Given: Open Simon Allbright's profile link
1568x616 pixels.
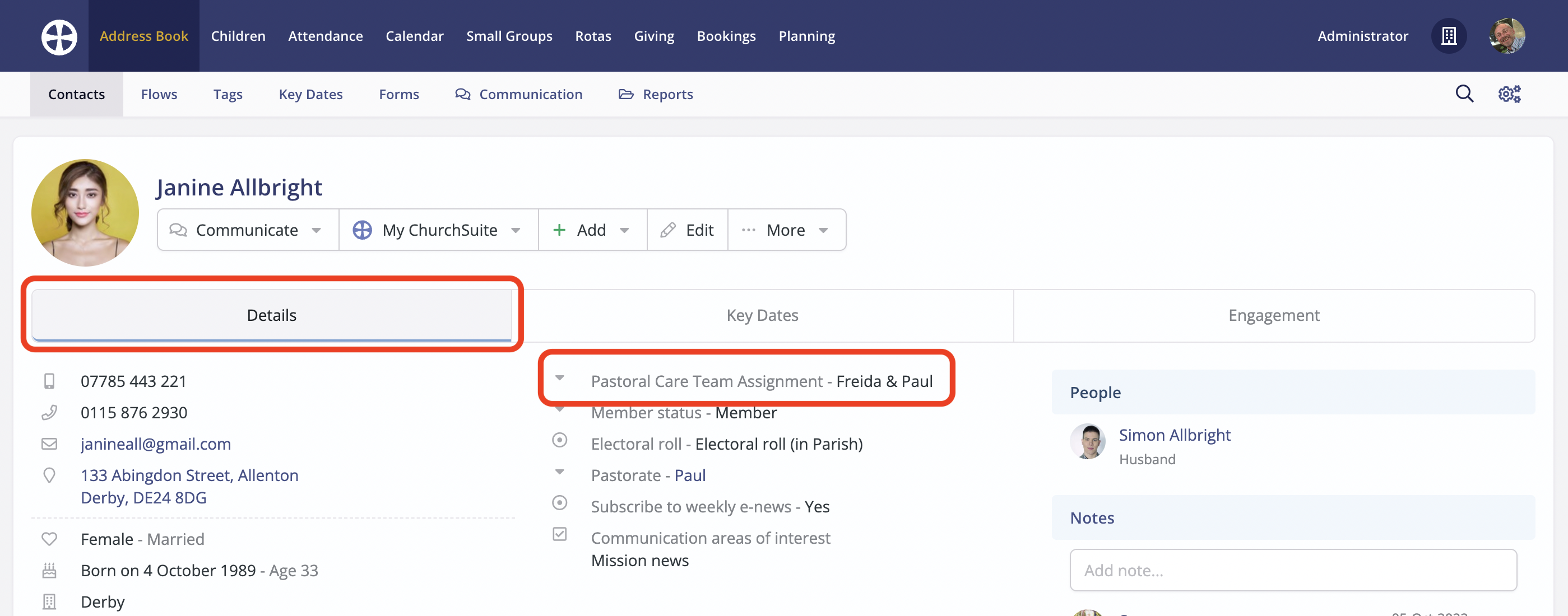Looking at the screenshot, I should [x=1174, y=435].
